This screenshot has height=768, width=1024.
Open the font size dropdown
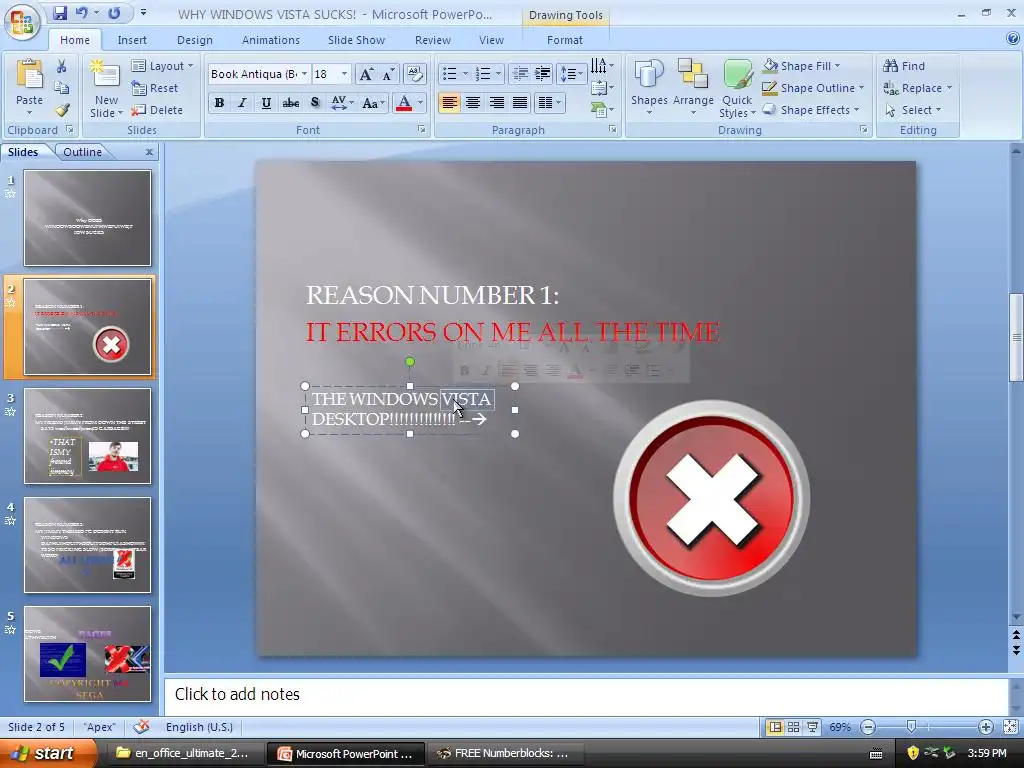(x=344, y=74)
